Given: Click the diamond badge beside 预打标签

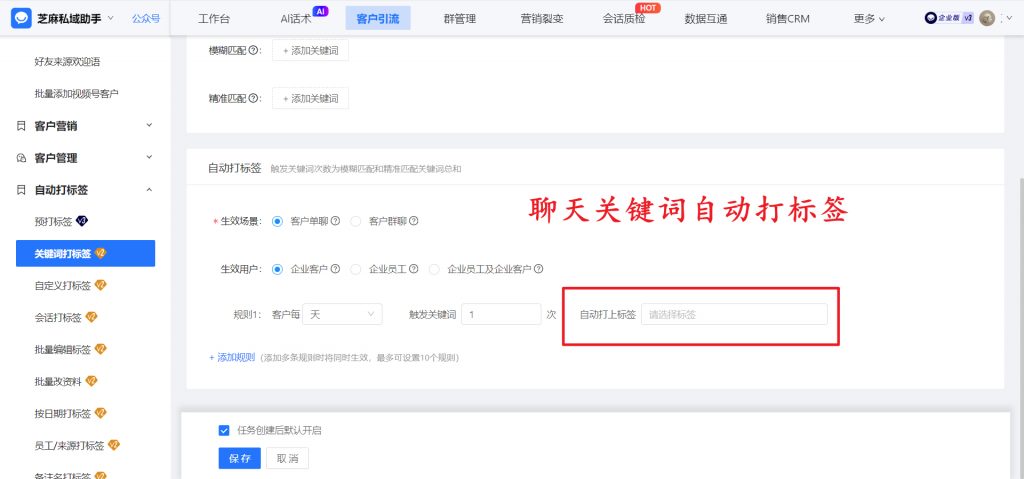Looking at the screenshot, I should click(x=97, y=221).
